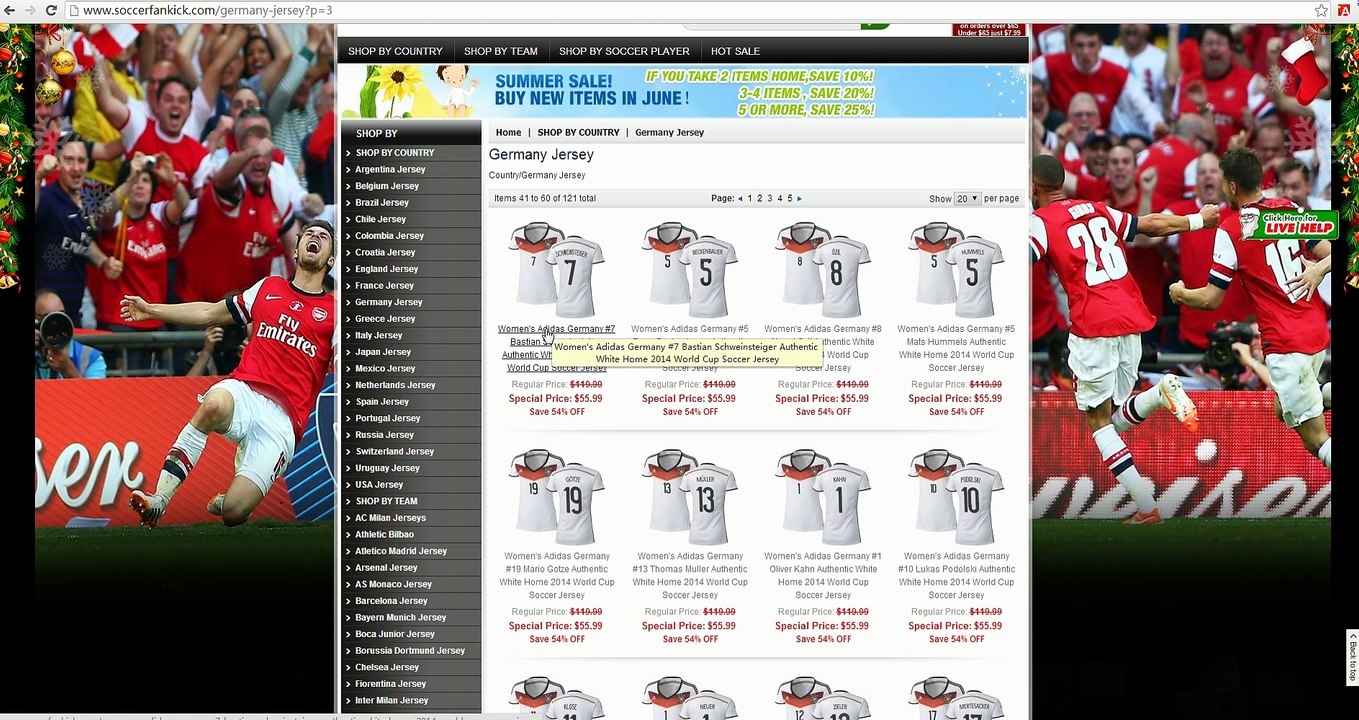Screen dimensions: 1359x720
Task: Click the Mario Gotze jersey title link
Action: (556, 576)
